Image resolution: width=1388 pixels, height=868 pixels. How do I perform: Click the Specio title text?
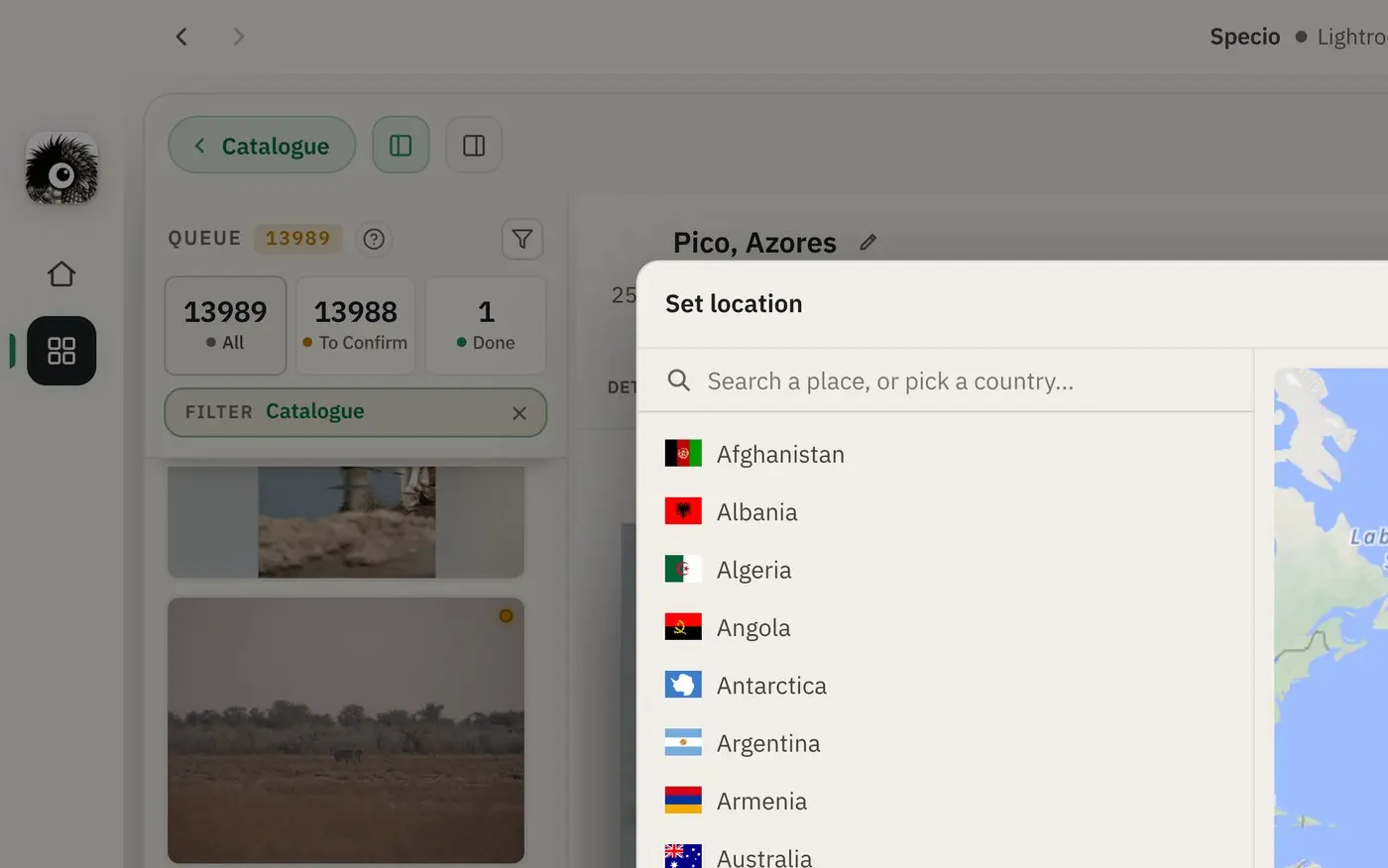[x=1244, y=37]
